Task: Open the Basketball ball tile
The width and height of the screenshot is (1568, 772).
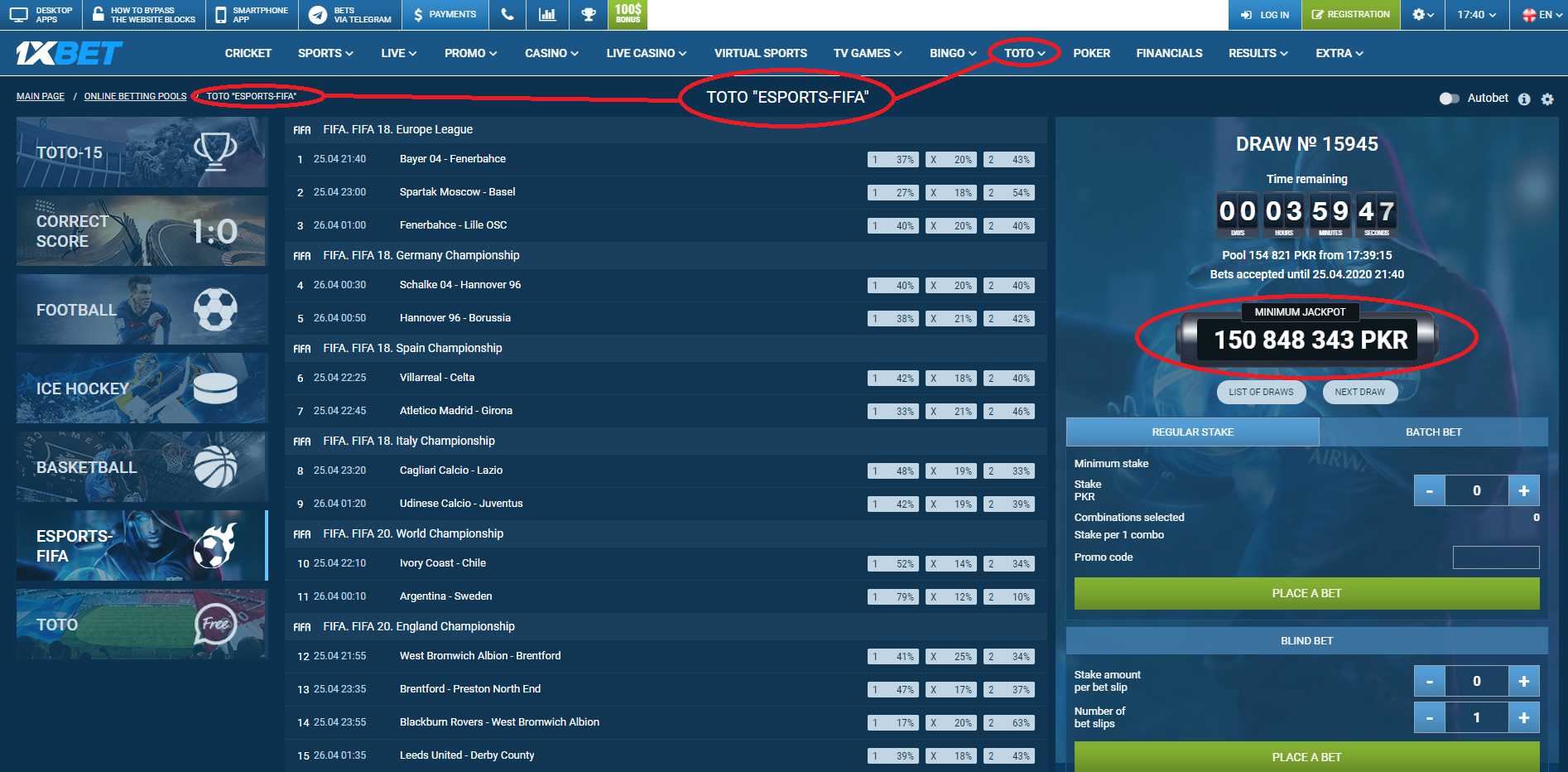Action: [142, 466]
